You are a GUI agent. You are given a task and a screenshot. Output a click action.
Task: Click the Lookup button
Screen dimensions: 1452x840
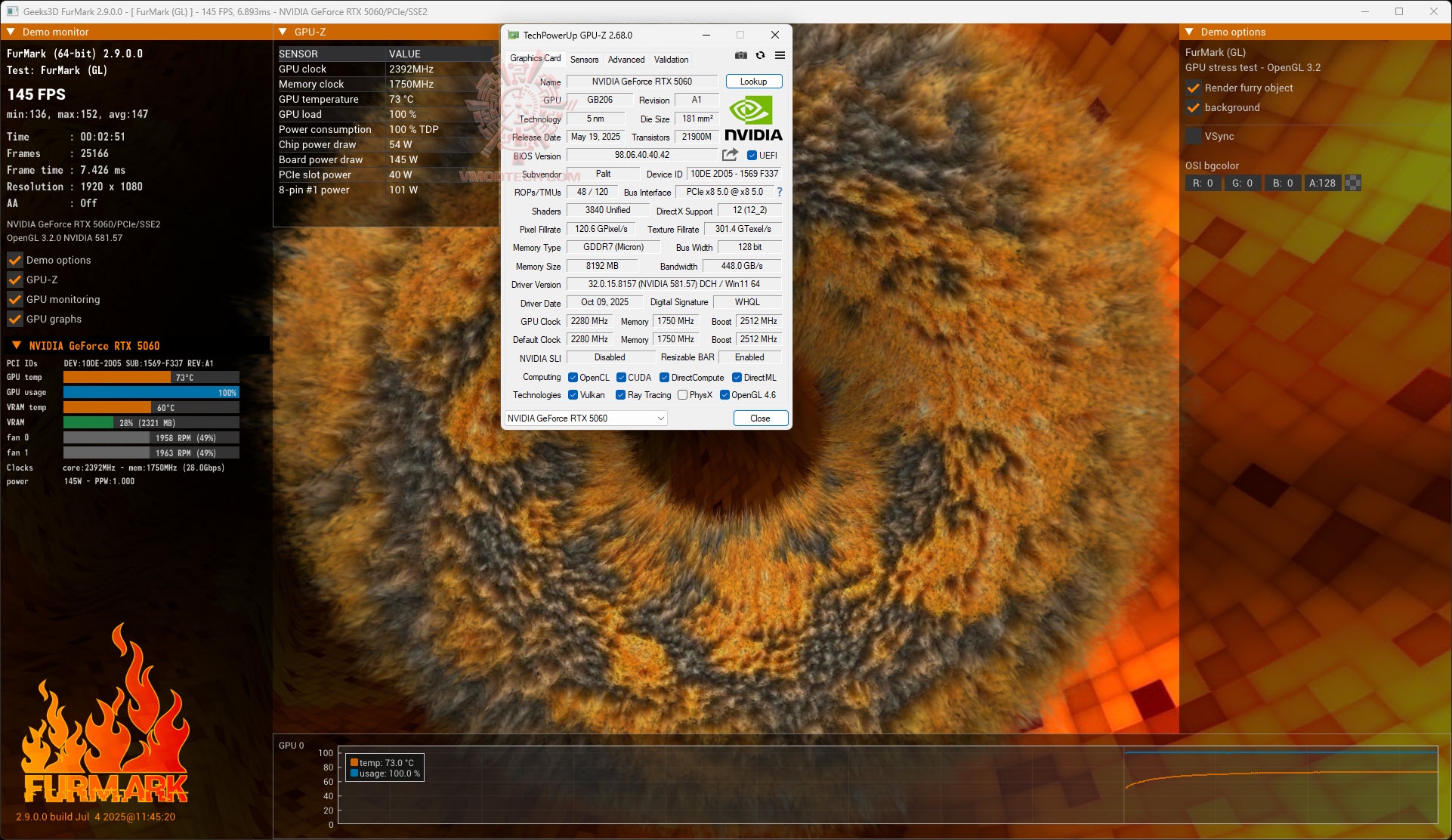click(753, 81)
